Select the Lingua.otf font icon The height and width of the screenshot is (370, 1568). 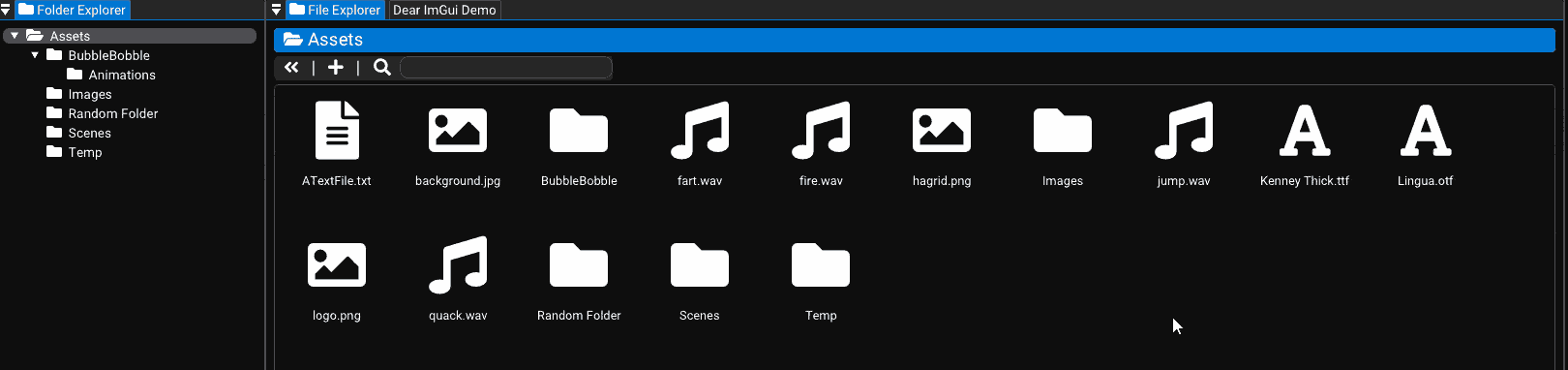[x=1426, y=130]
